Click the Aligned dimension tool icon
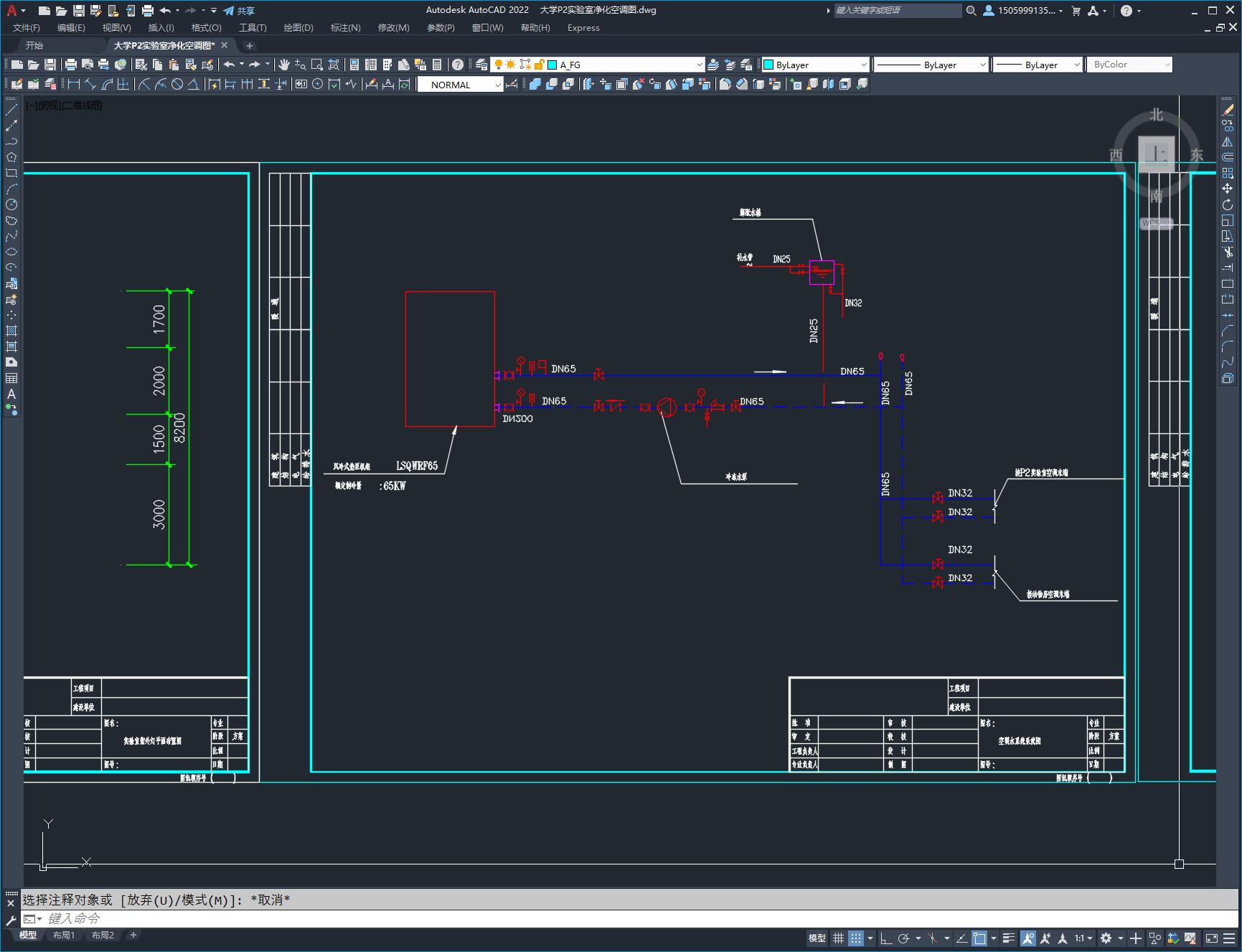The image size is (1242, 952). [90, 84]
